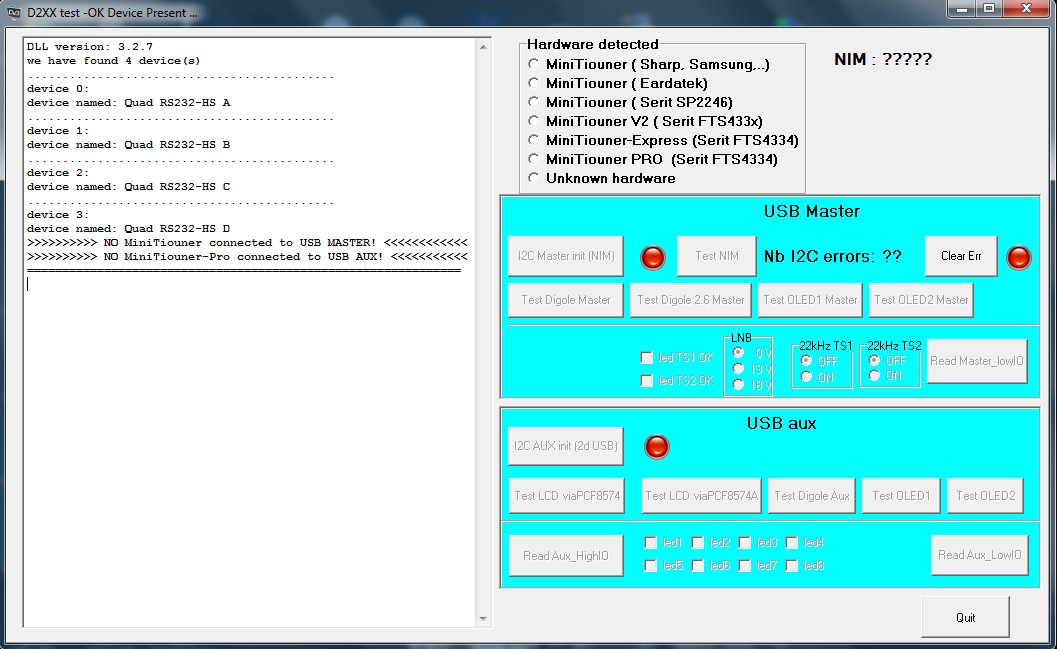Image resolution: width=1057 pixels, height=649 pixels.
Task: Click Test Digole 2.6 Master button
Action: click(x=690, y=300)
